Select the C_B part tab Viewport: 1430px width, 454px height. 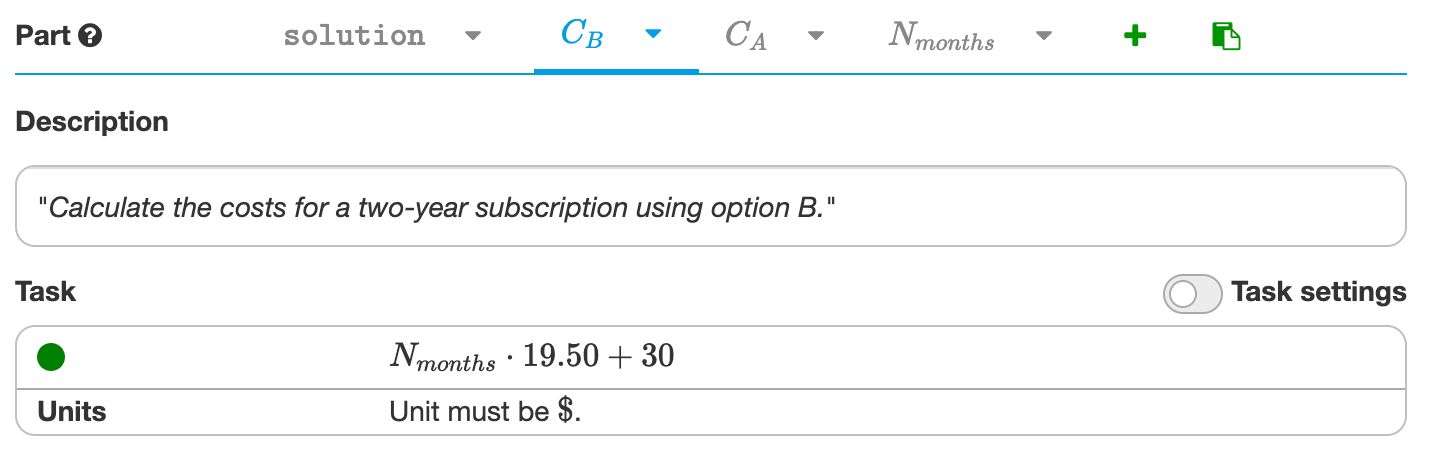[x=582, y=36]
